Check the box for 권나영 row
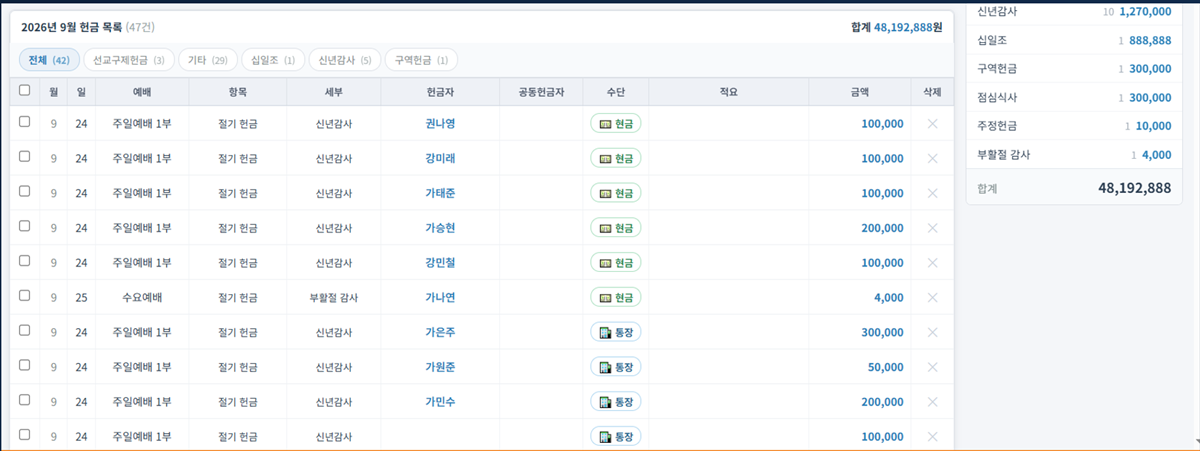 [x=25, y=122]
